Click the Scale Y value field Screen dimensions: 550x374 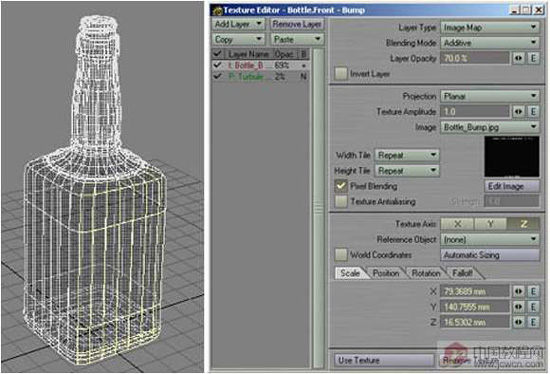pyautogui.click(x=475, y=307)
